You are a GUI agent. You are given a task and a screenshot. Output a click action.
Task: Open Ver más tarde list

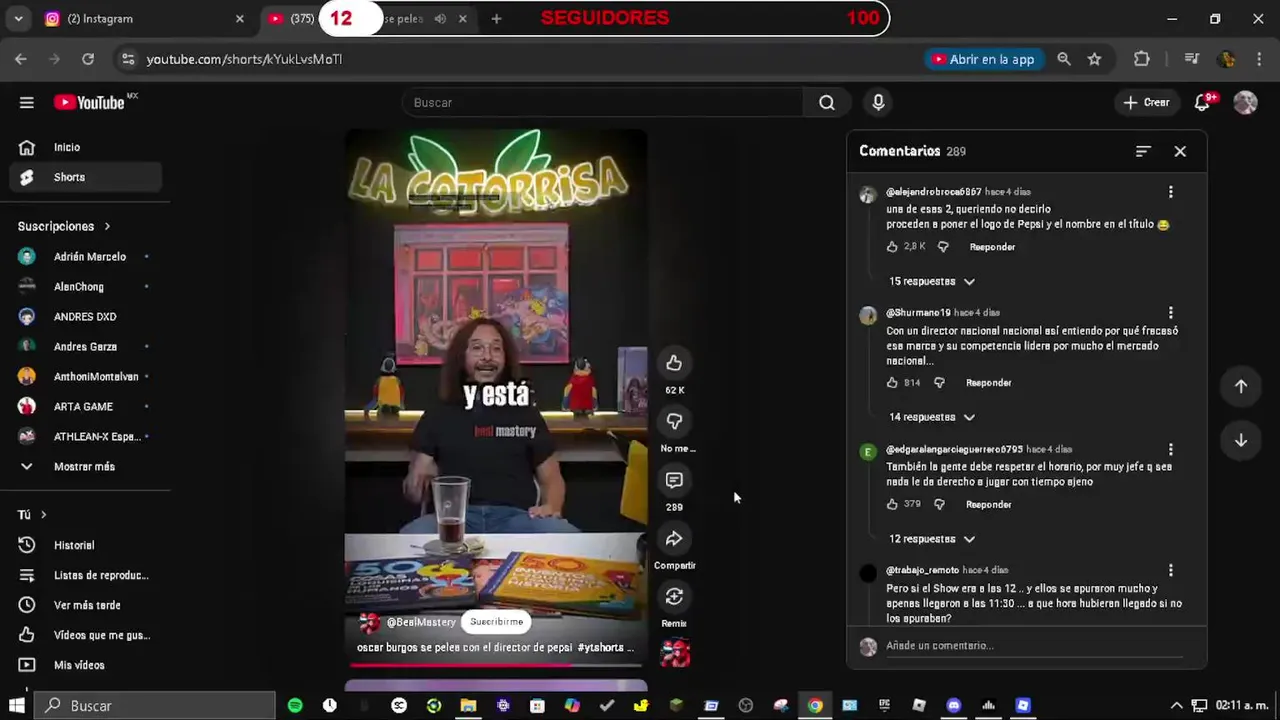84,605
